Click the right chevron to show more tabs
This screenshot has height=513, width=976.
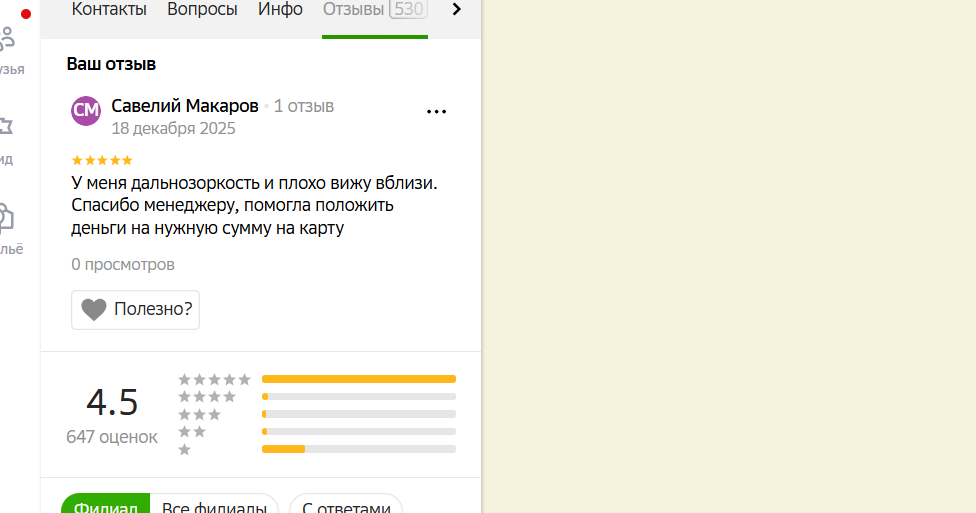coord(457,9)
